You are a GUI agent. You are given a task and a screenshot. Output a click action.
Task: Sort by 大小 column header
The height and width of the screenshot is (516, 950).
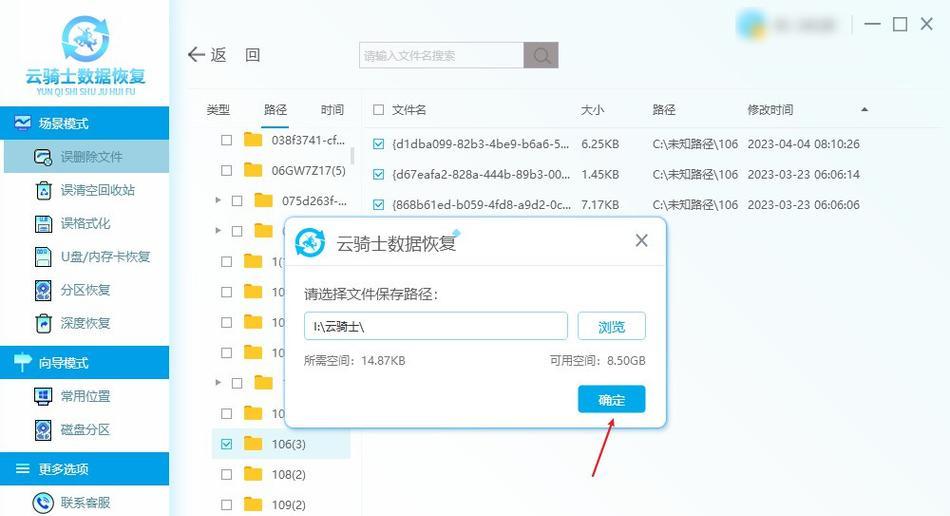(x=592, y=110)
